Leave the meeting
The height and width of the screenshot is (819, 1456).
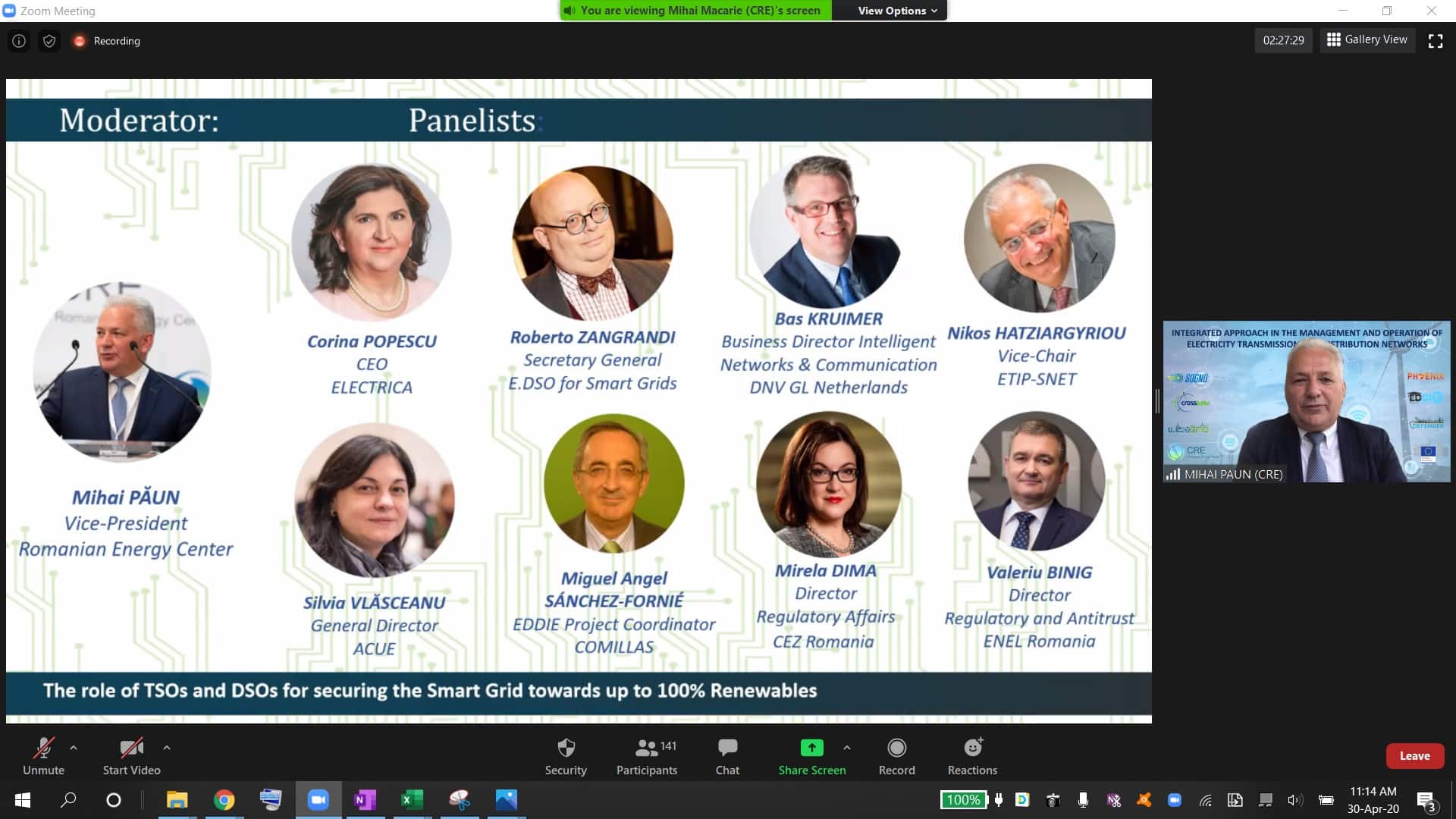pos(1414,756)
